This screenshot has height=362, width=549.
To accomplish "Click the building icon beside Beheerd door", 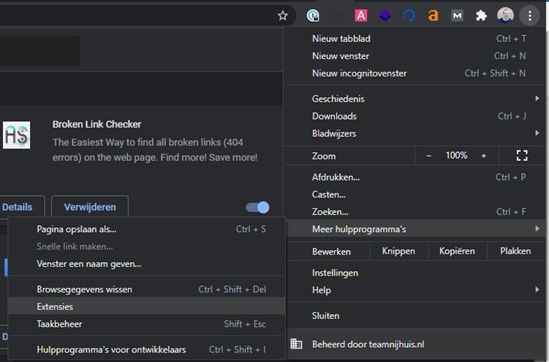I will [296, 344].
